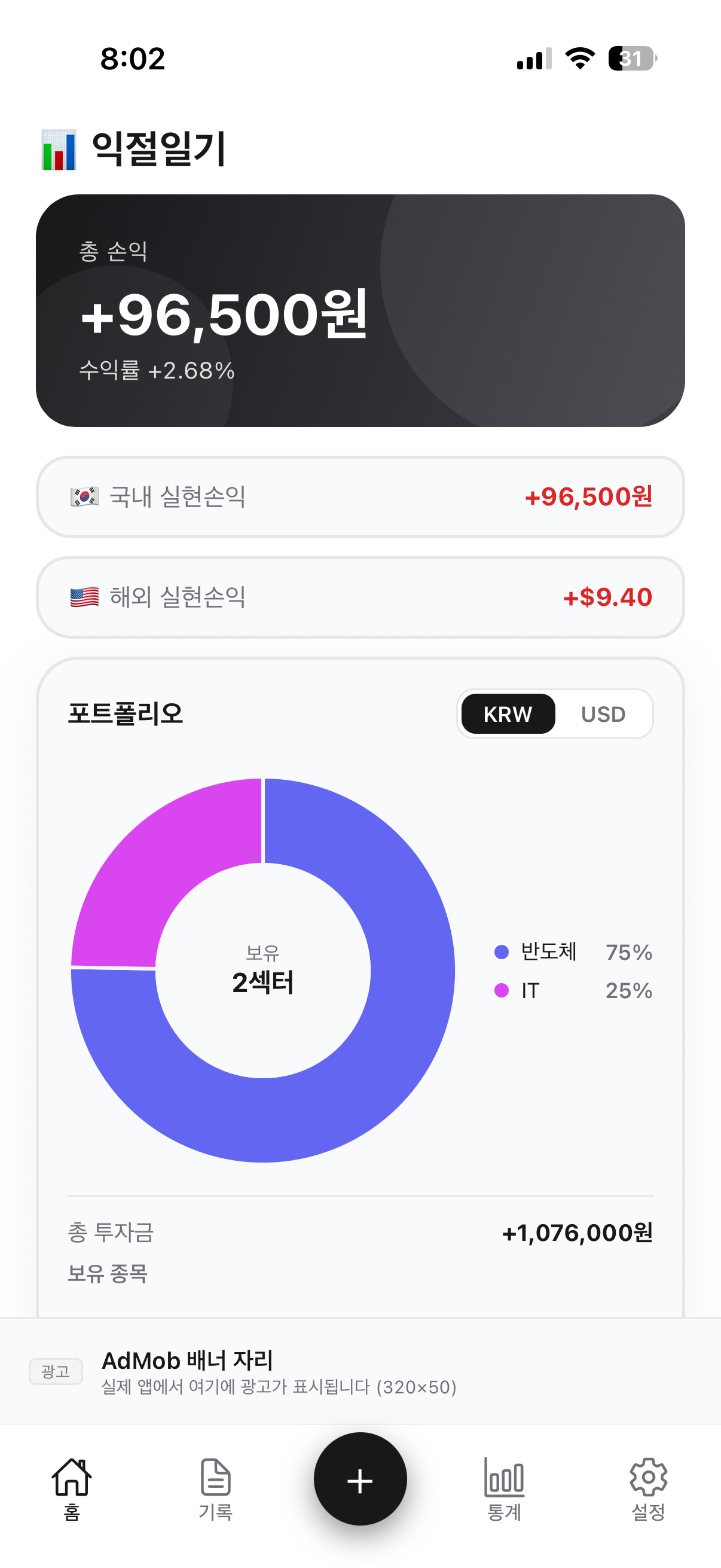Select the pink IT legend dot
This screenshot has width=721, height=1568.
tap(502, 990)
